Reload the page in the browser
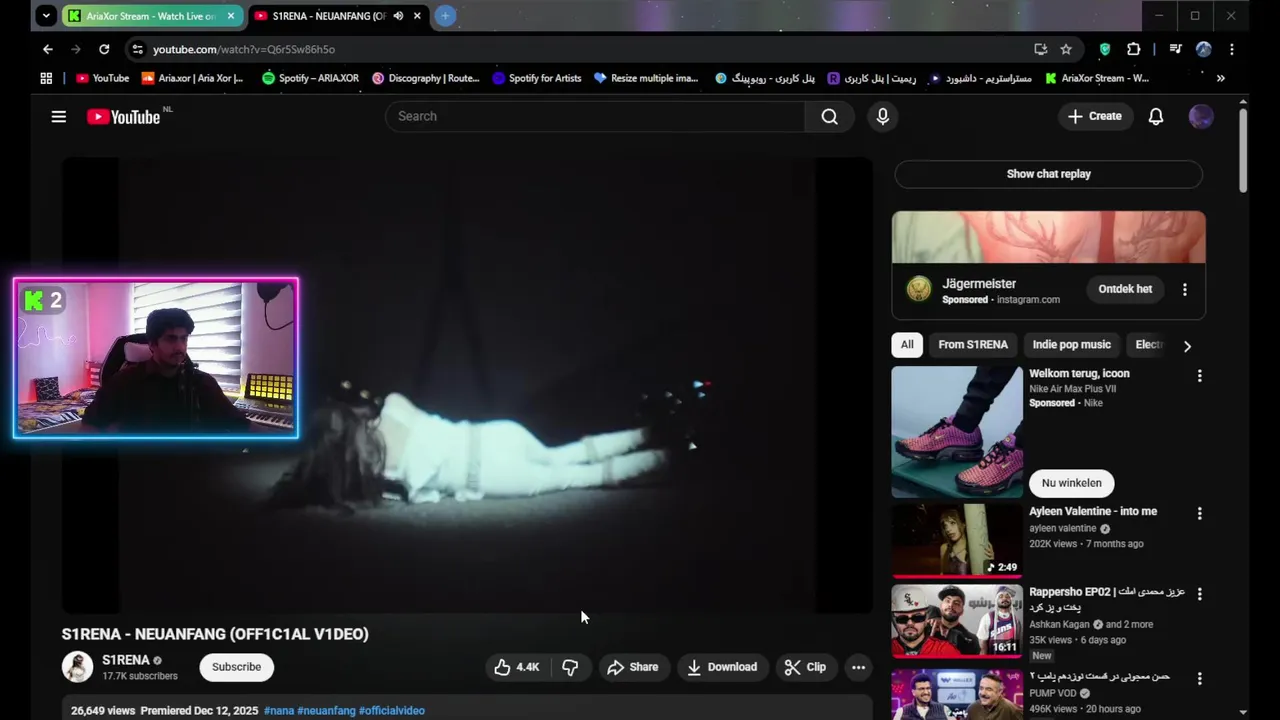 pos(104,49)
